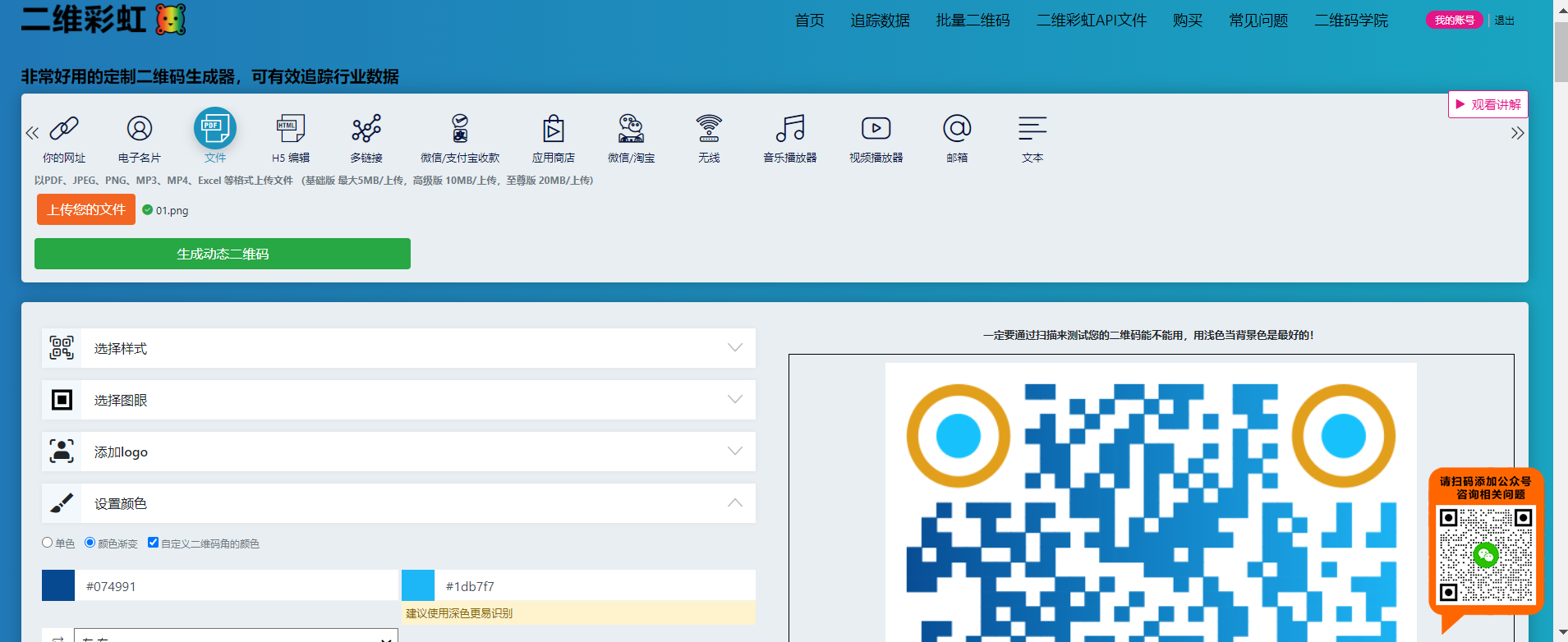
Task: Click the QR code preview image
Action: (x=1151, y=502)
